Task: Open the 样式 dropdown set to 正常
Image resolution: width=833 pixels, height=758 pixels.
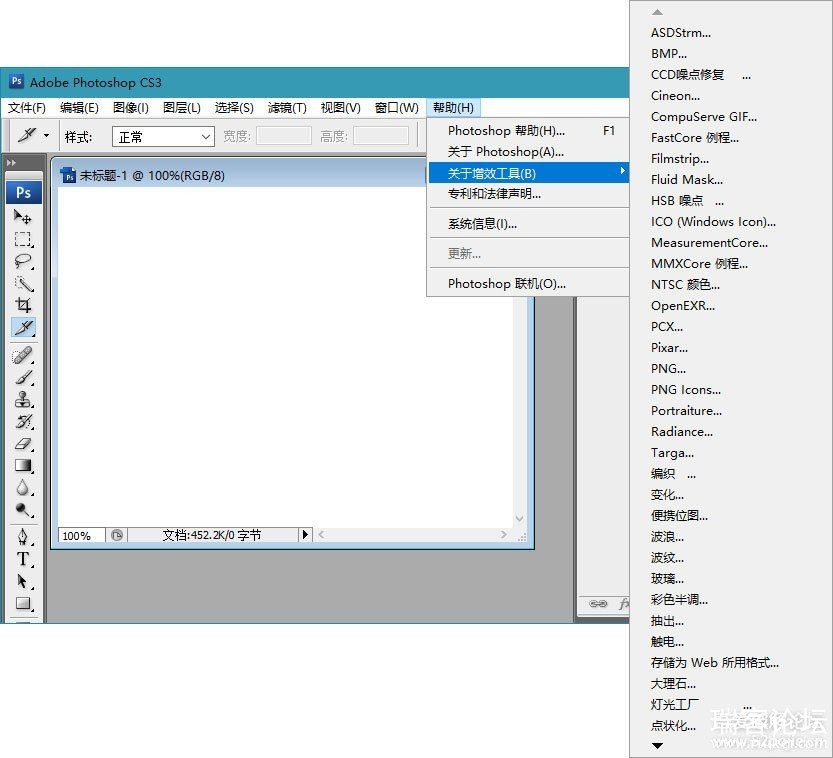Action: tap(163, 137)
